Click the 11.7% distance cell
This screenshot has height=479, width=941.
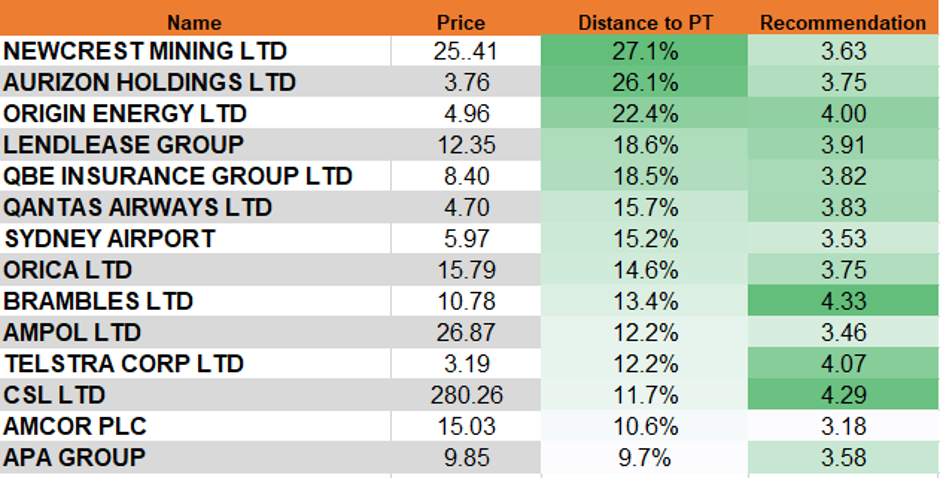point(645,394)
